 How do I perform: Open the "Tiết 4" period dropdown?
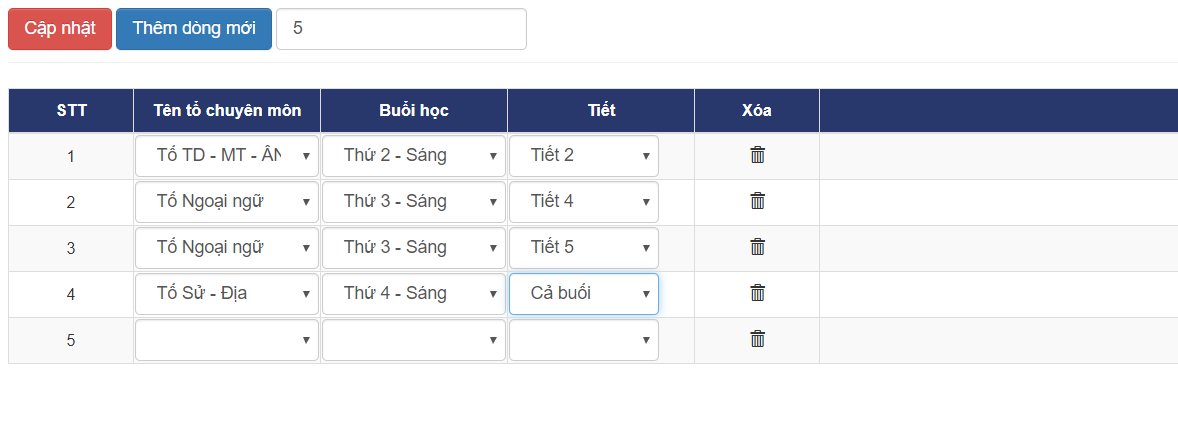coord(584,202)
